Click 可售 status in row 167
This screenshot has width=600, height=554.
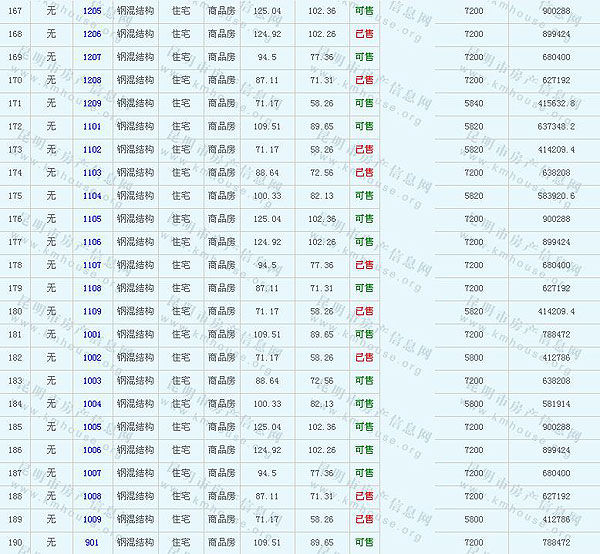click(x=364, y=11)
